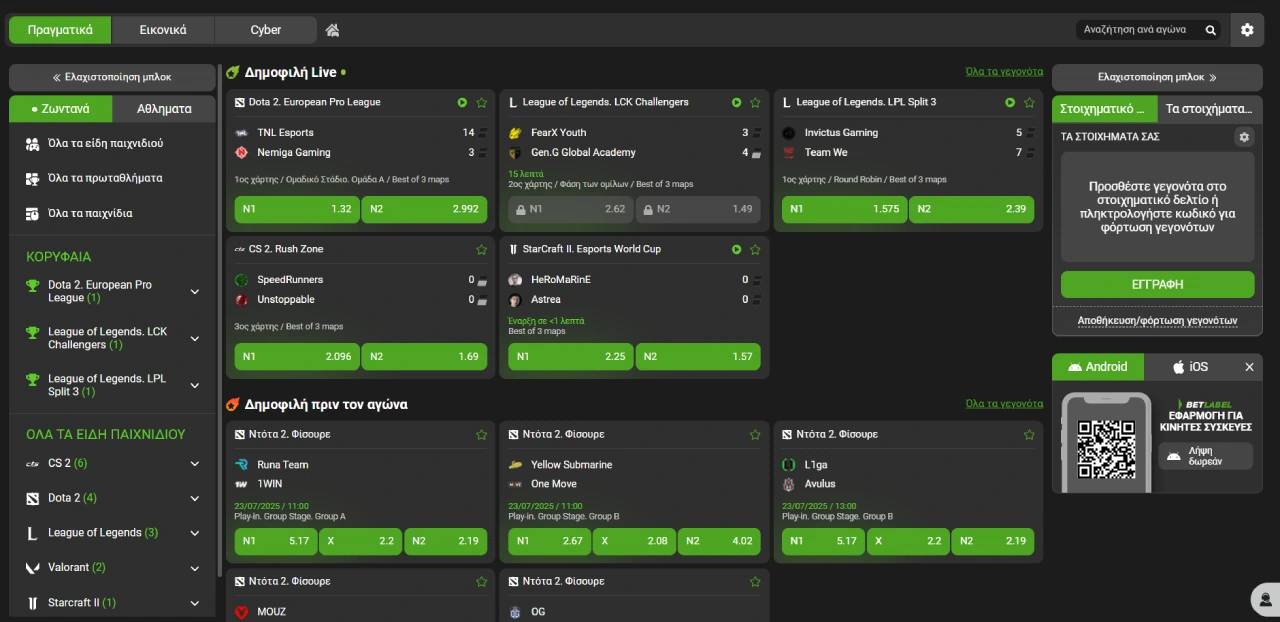Favorite the Dota 2. European Pro League card
1280x622 pixels.
coord(482,102)
